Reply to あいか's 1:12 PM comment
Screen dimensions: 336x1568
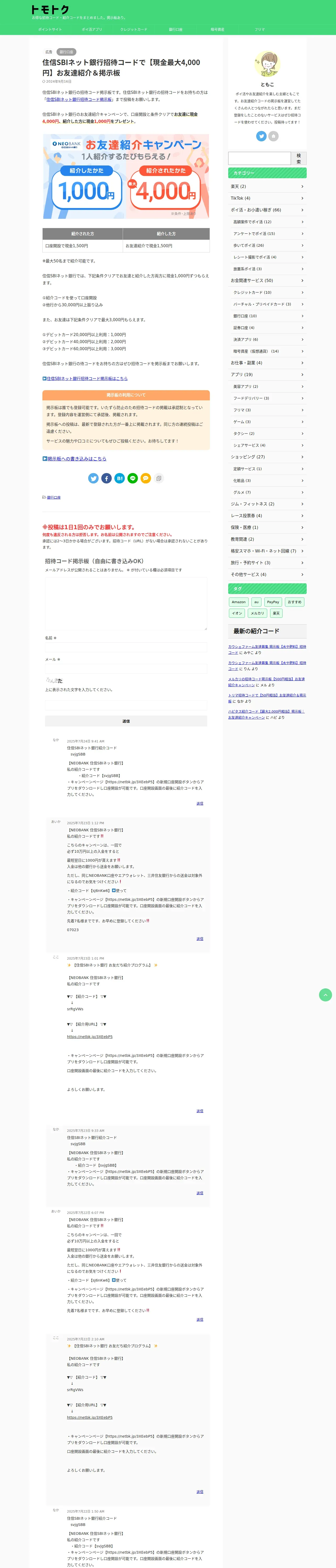coord(200,939)
